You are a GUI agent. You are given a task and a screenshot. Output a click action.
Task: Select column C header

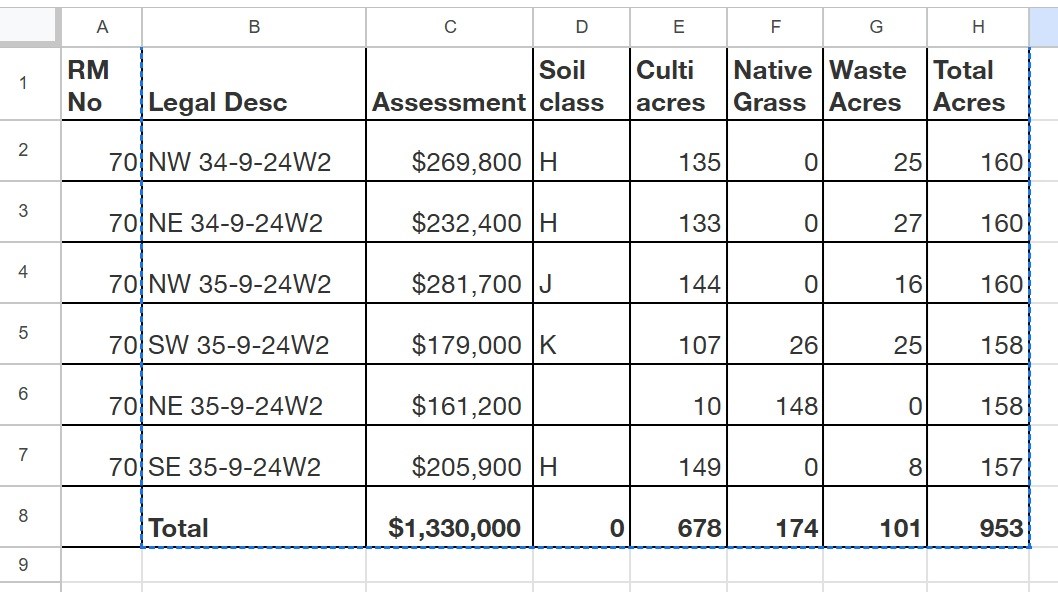click(x=449, y=27)
